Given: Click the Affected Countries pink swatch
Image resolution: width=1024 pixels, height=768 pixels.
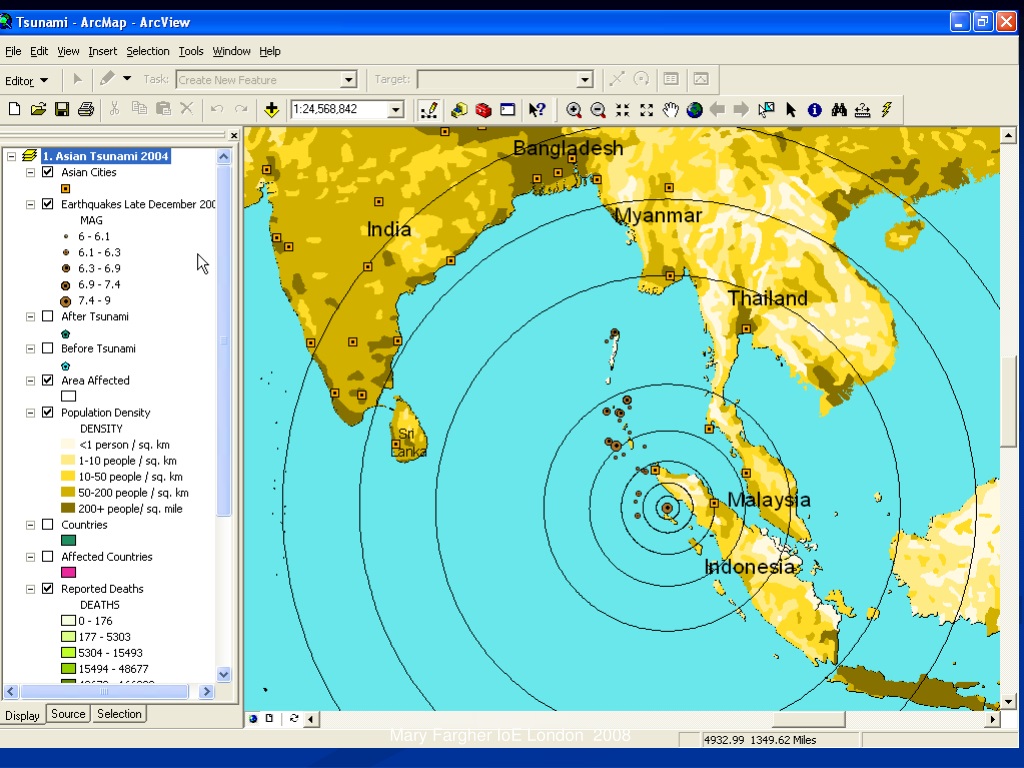Looking at the screenshot, I should coord(69,573).
